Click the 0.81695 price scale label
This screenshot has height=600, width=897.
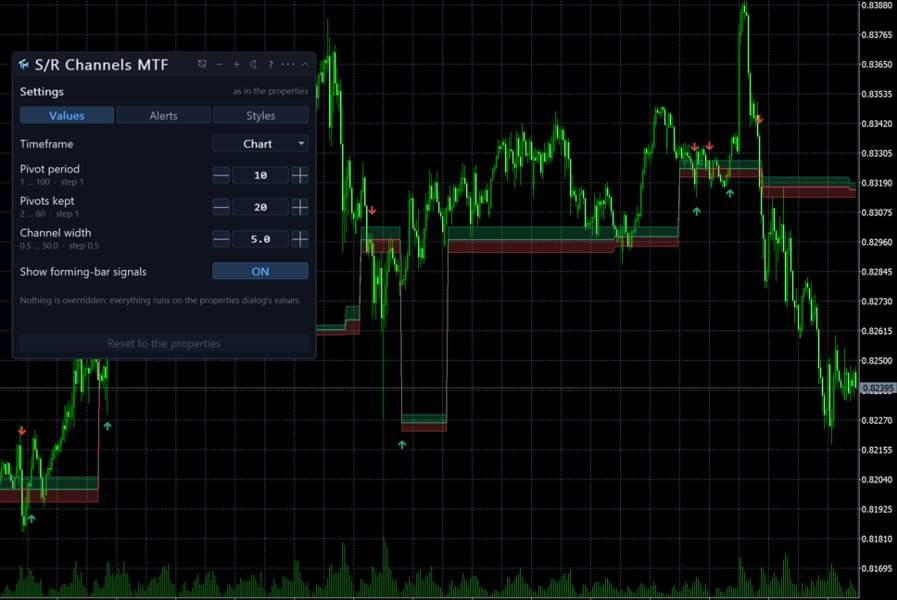tap(877, 569)
